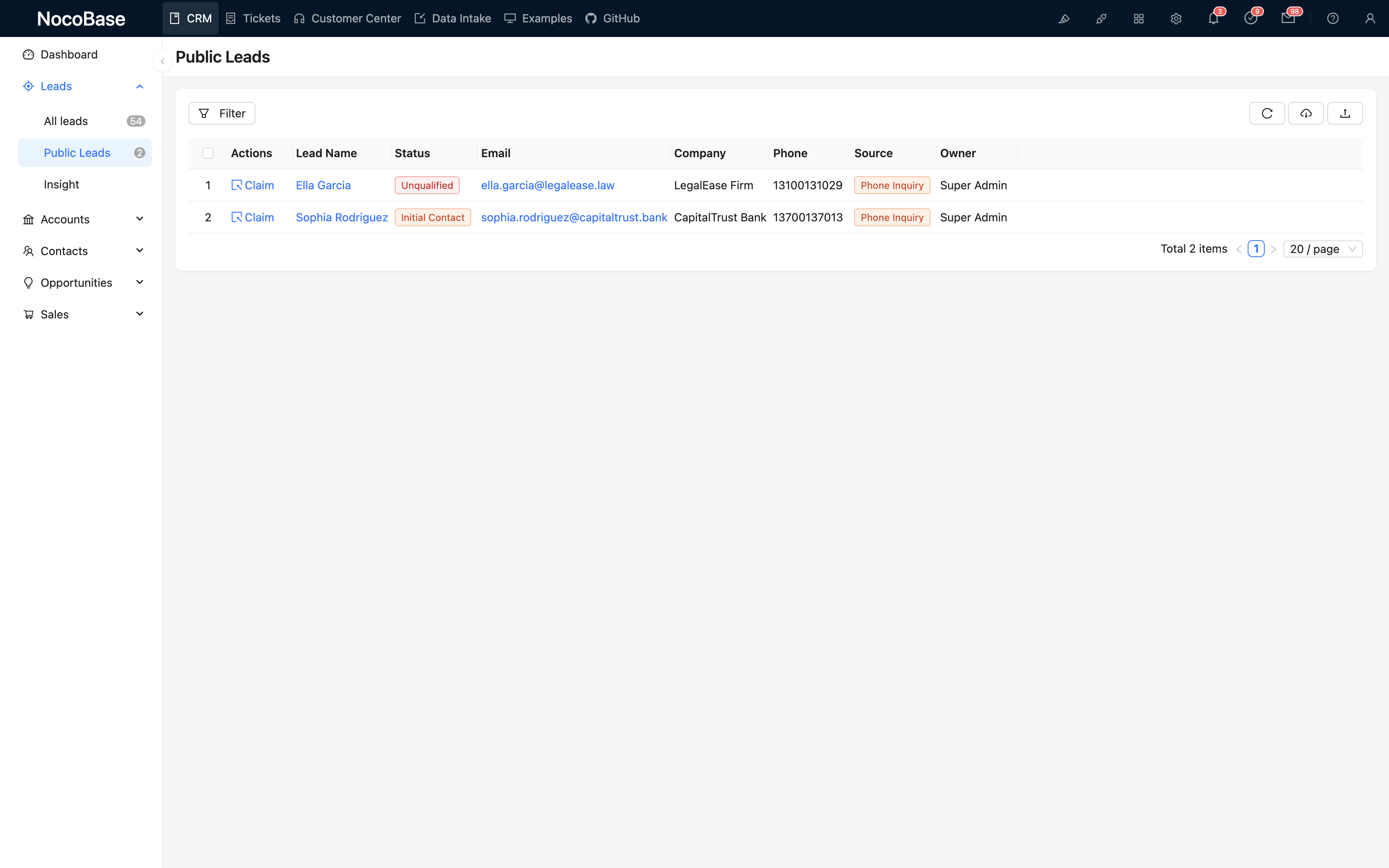Open the Examples tab
This screenshot has width=1389, height=868.
coord(539,18)
